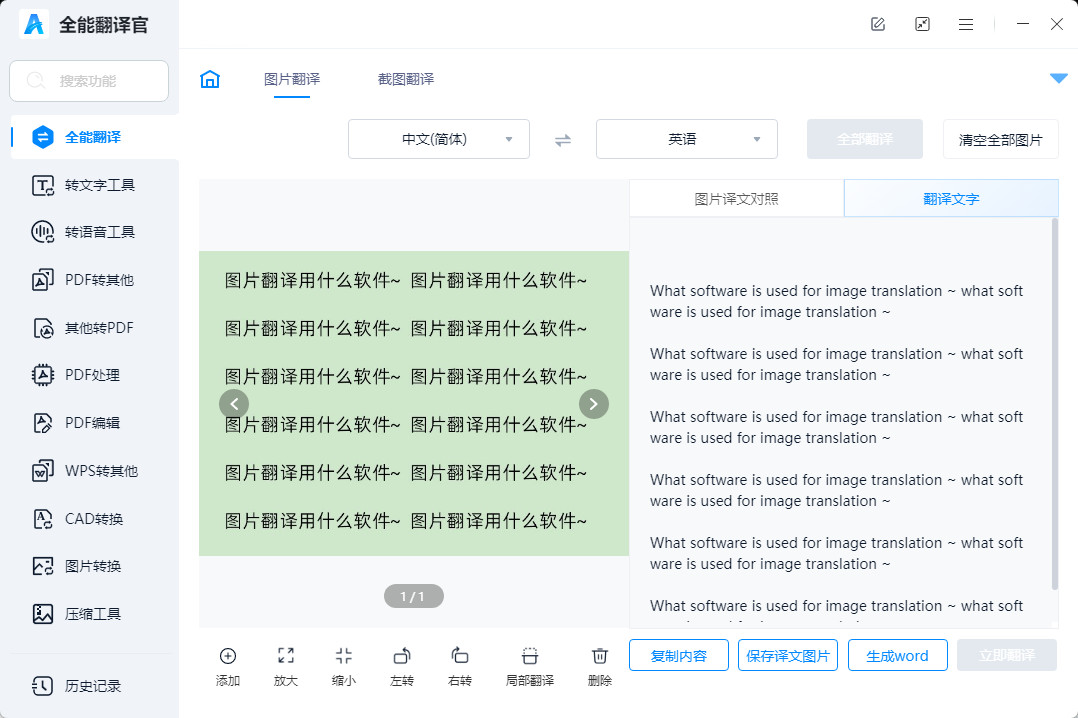The image size is (1078, 718).
Task: Select the 图片译文对照 tab
Action: (736, 199)
